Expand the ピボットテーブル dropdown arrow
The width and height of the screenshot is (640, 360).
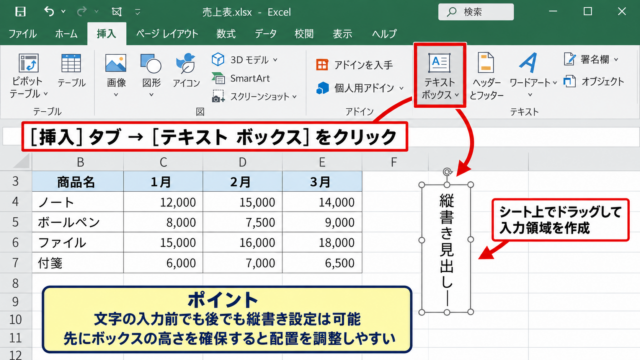(45, 94)
